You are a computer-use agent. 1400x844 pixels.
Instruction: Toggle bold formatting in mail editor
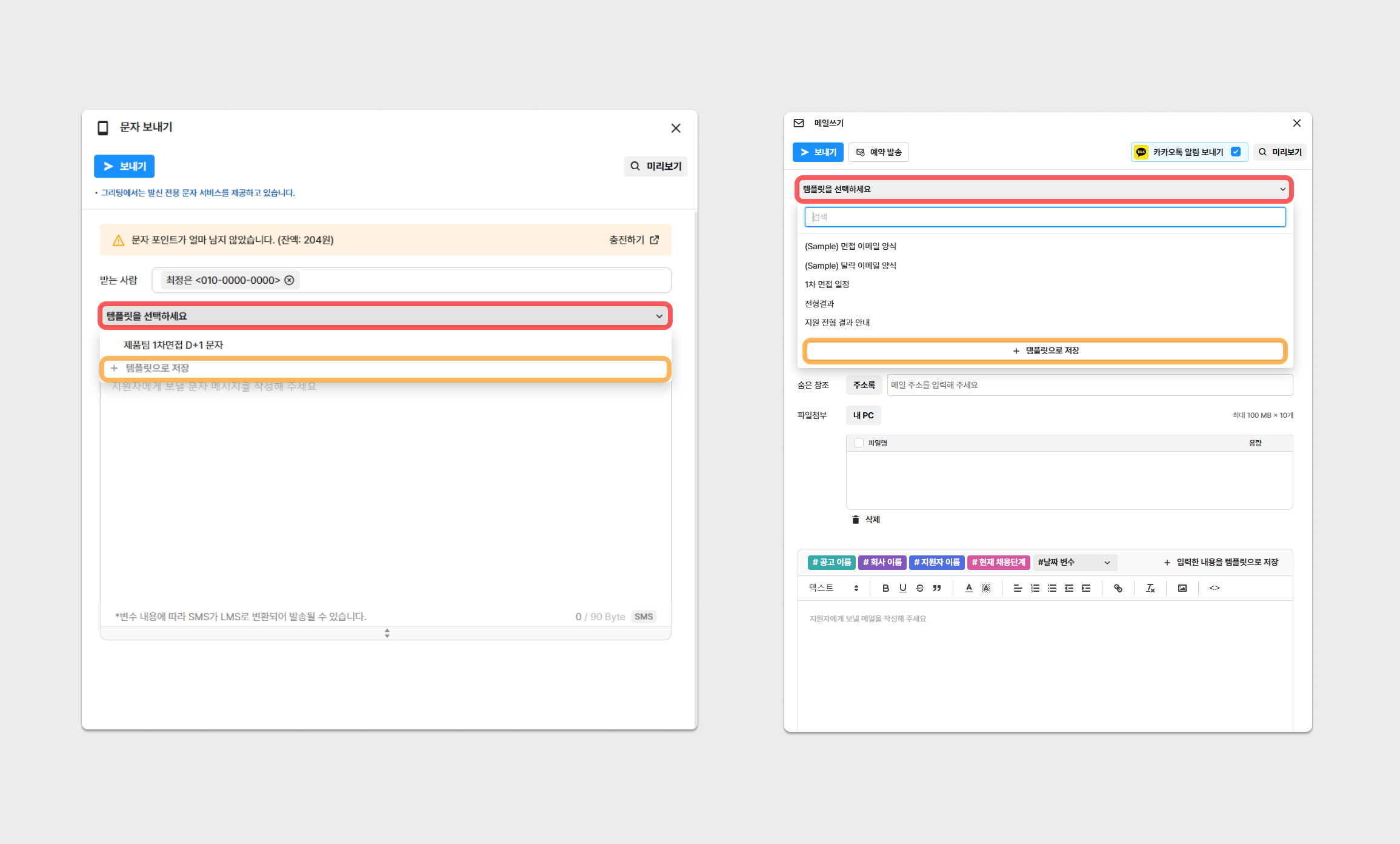click(885, 588)
